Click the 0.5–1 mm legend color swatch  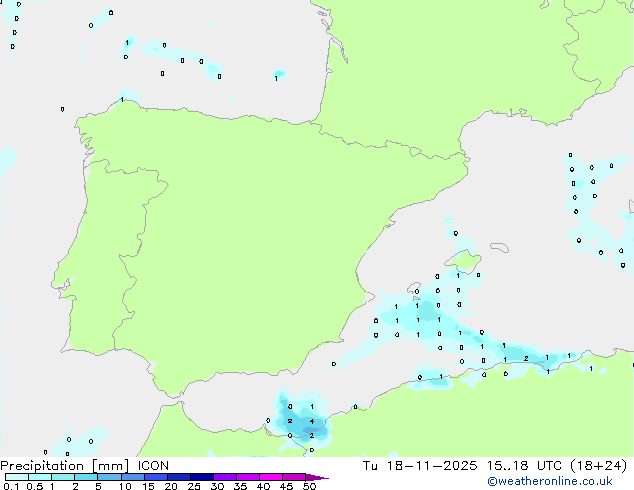click(40, 477)
